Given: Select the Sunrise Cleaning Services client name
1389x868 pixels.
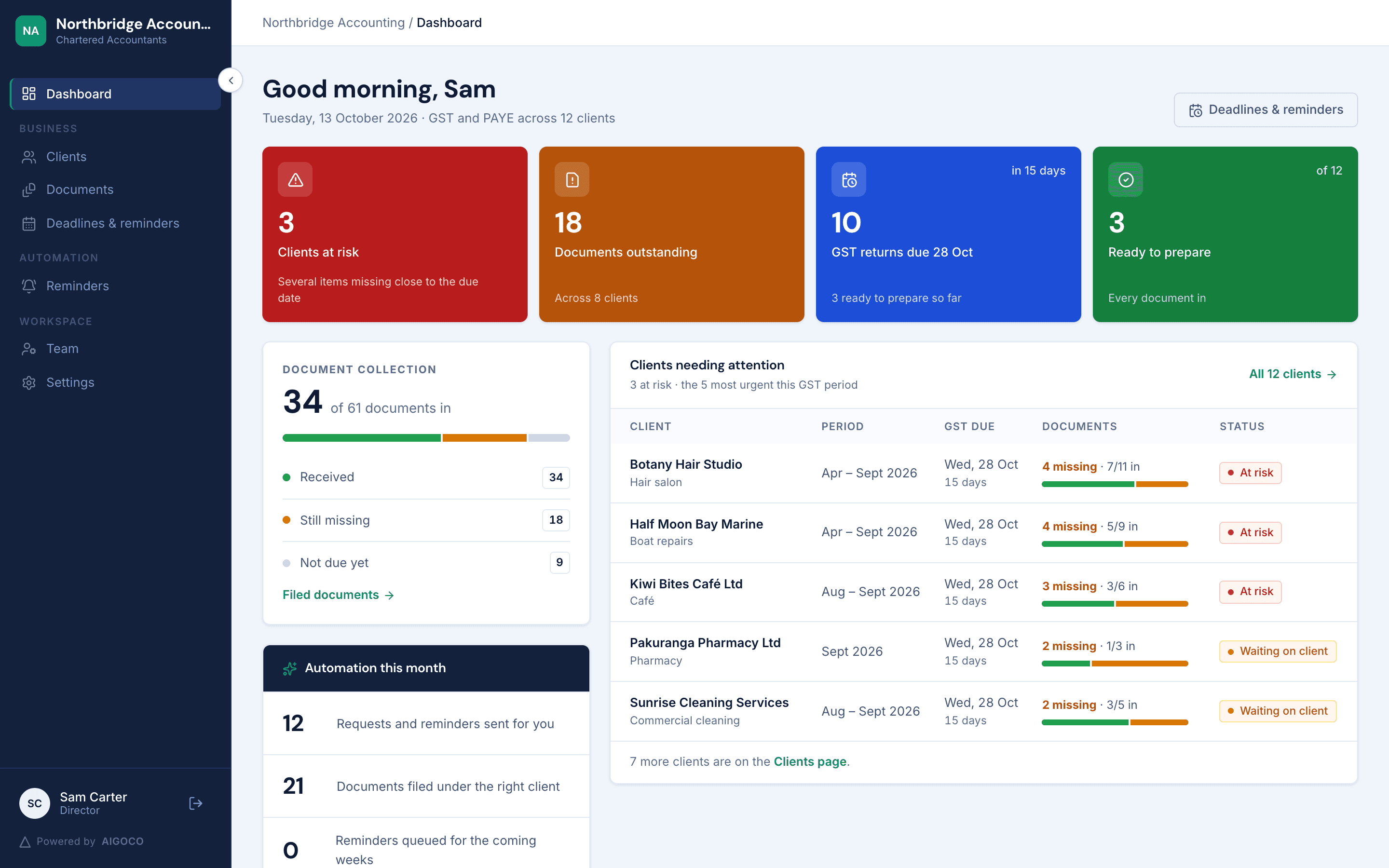Looking at the screenshot, I should [x=709, y=702].
